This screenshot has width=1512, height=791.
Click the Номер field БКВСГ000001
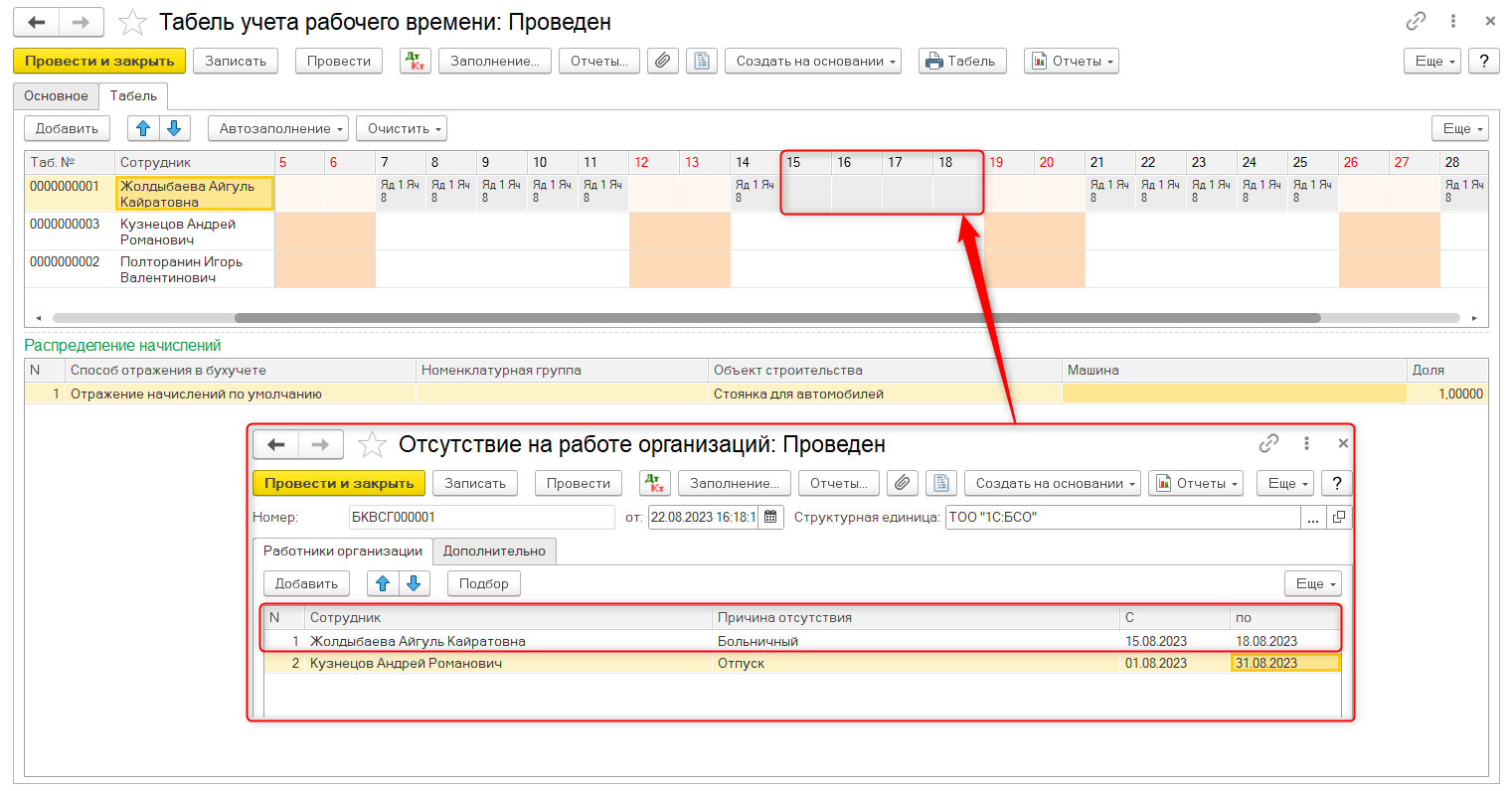(482, 517)
